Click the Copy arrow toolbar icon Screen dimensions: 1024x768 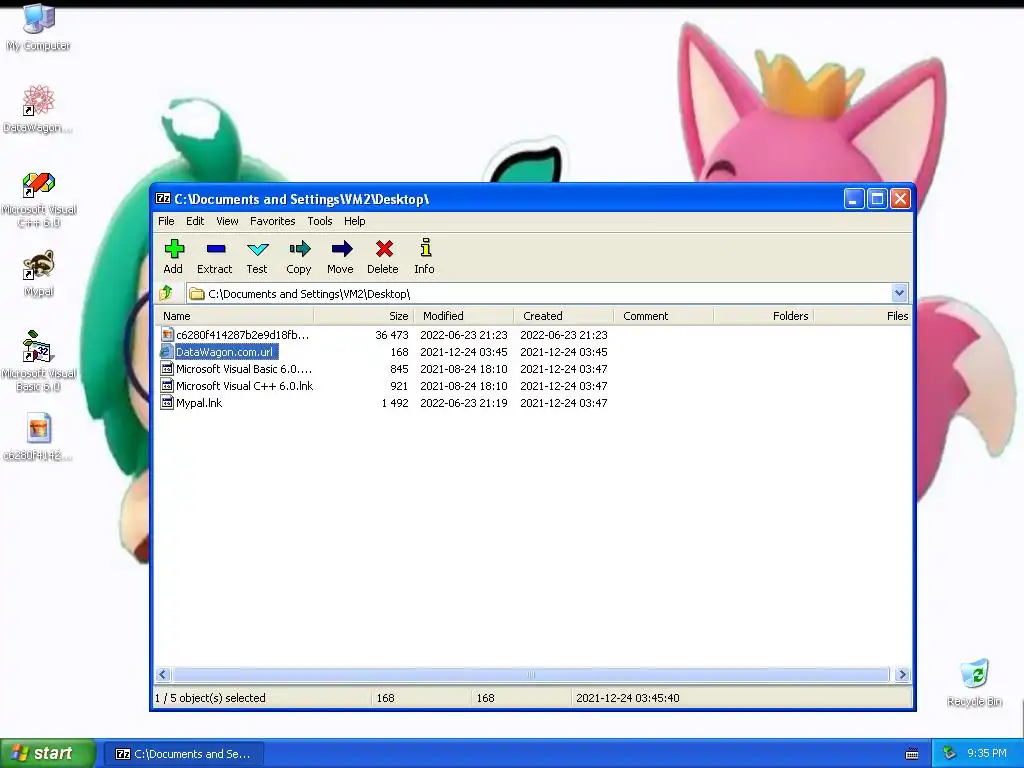pyautogui.click(x=299, y=249)
